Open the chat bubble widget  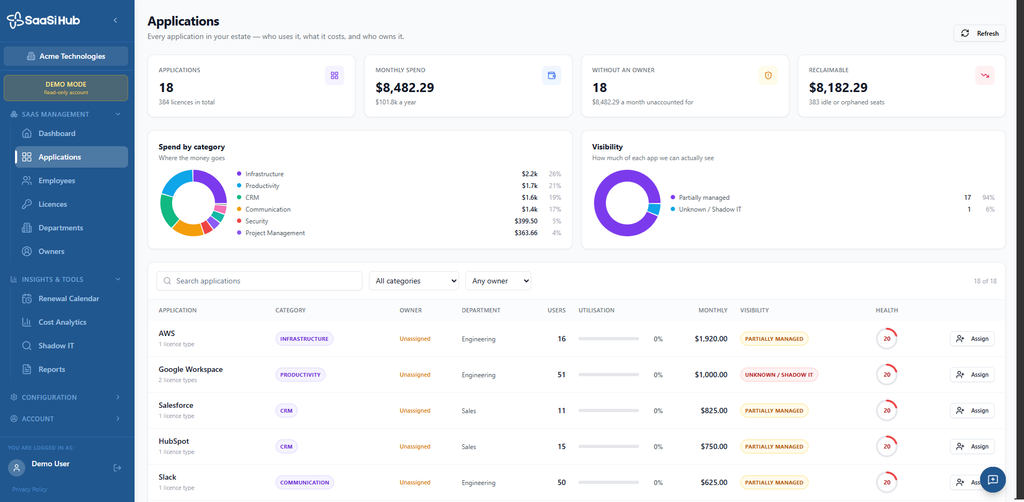(x=993, y=480)
